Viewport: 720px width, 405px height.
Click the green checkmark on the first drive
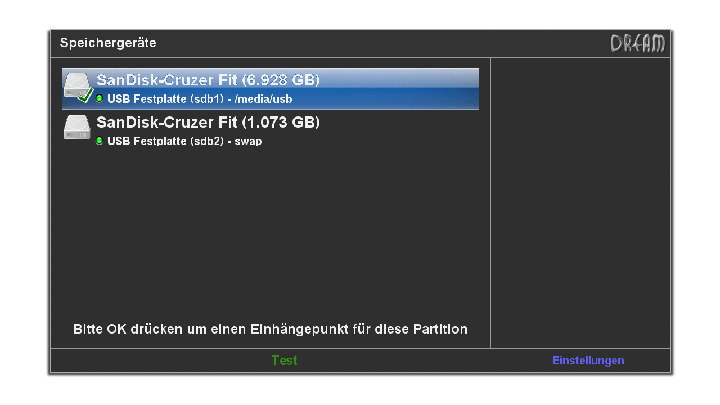click(x=85, y=96)
